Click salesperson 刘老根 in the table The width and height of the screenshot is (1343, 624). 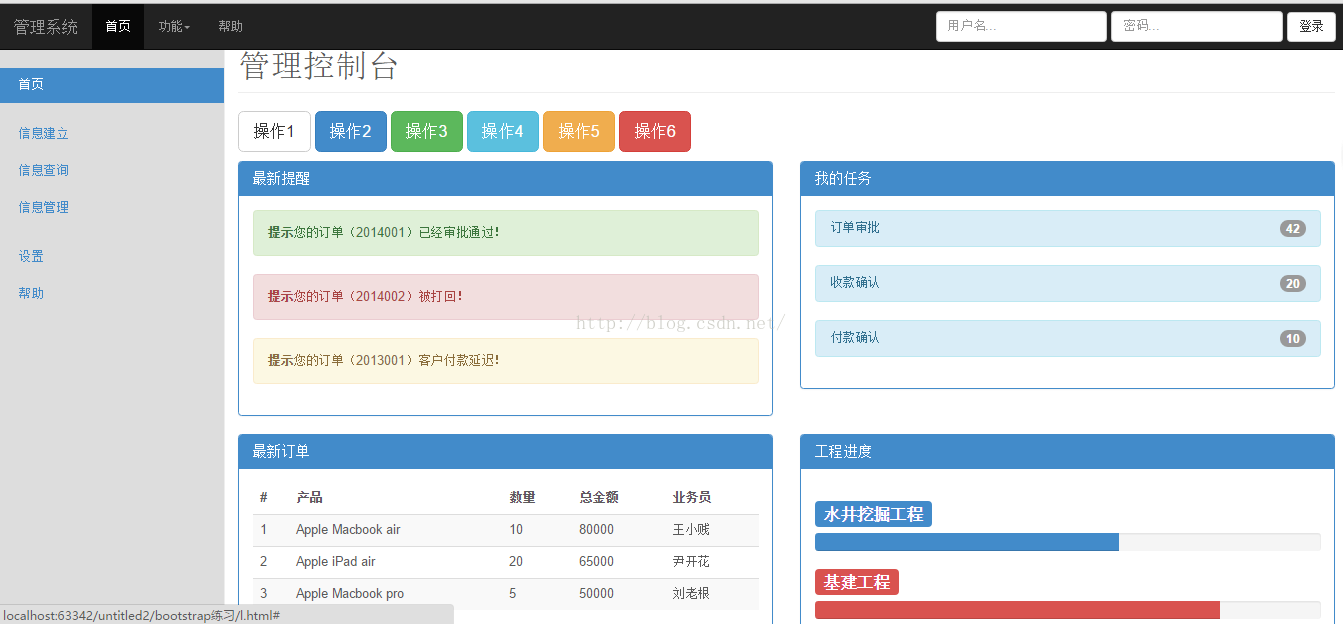[x=691, y=594]
